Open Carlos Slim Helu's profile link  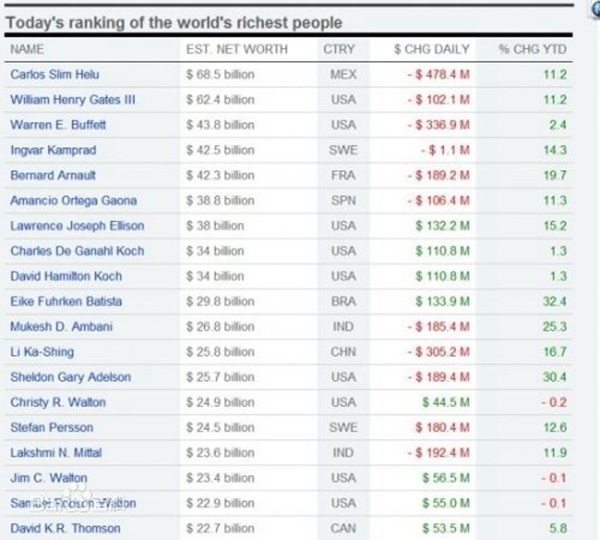click(x=54, y=74)
